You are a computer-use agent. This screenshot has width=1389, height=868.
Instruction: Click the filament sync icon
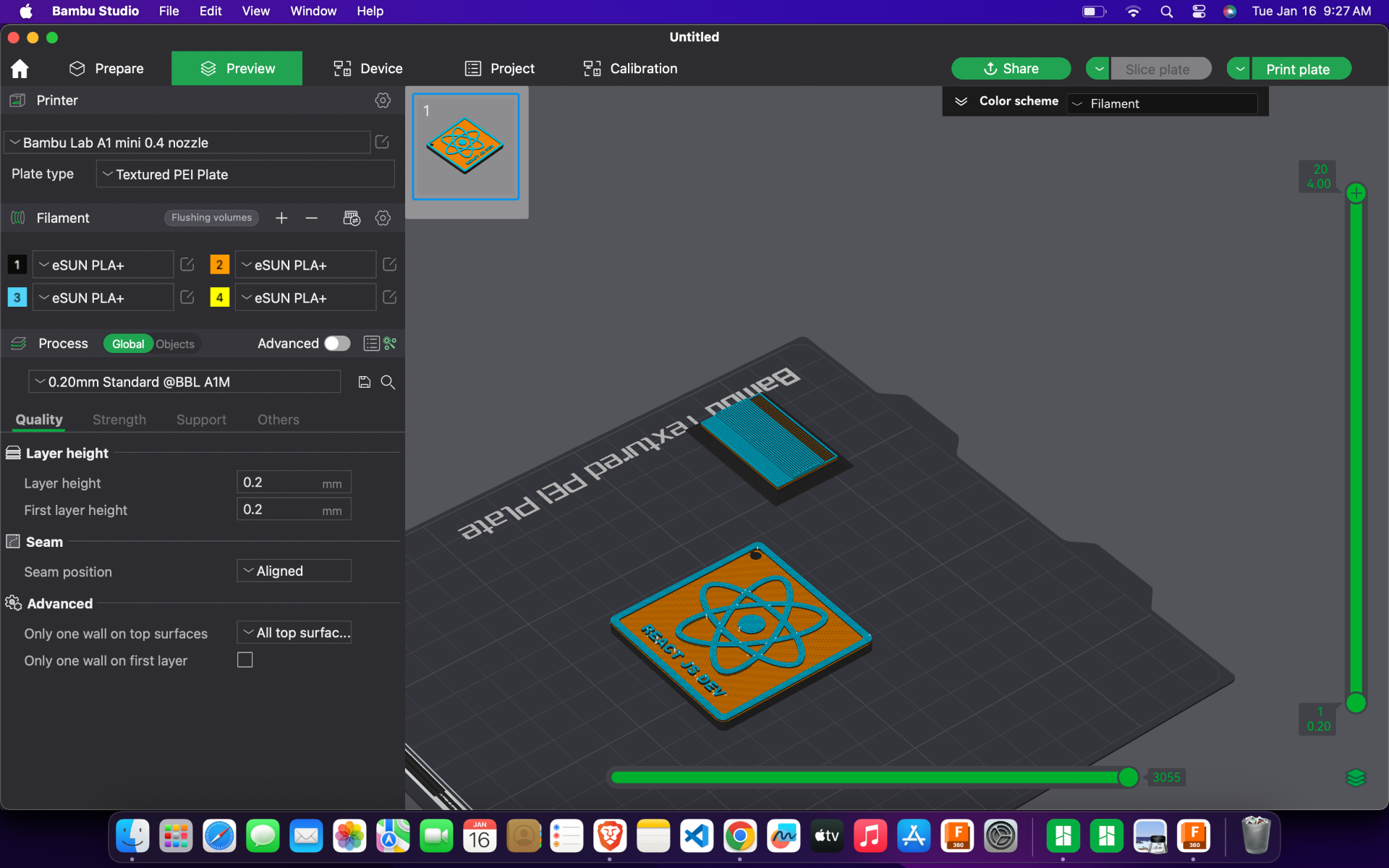tap(350, 218)
